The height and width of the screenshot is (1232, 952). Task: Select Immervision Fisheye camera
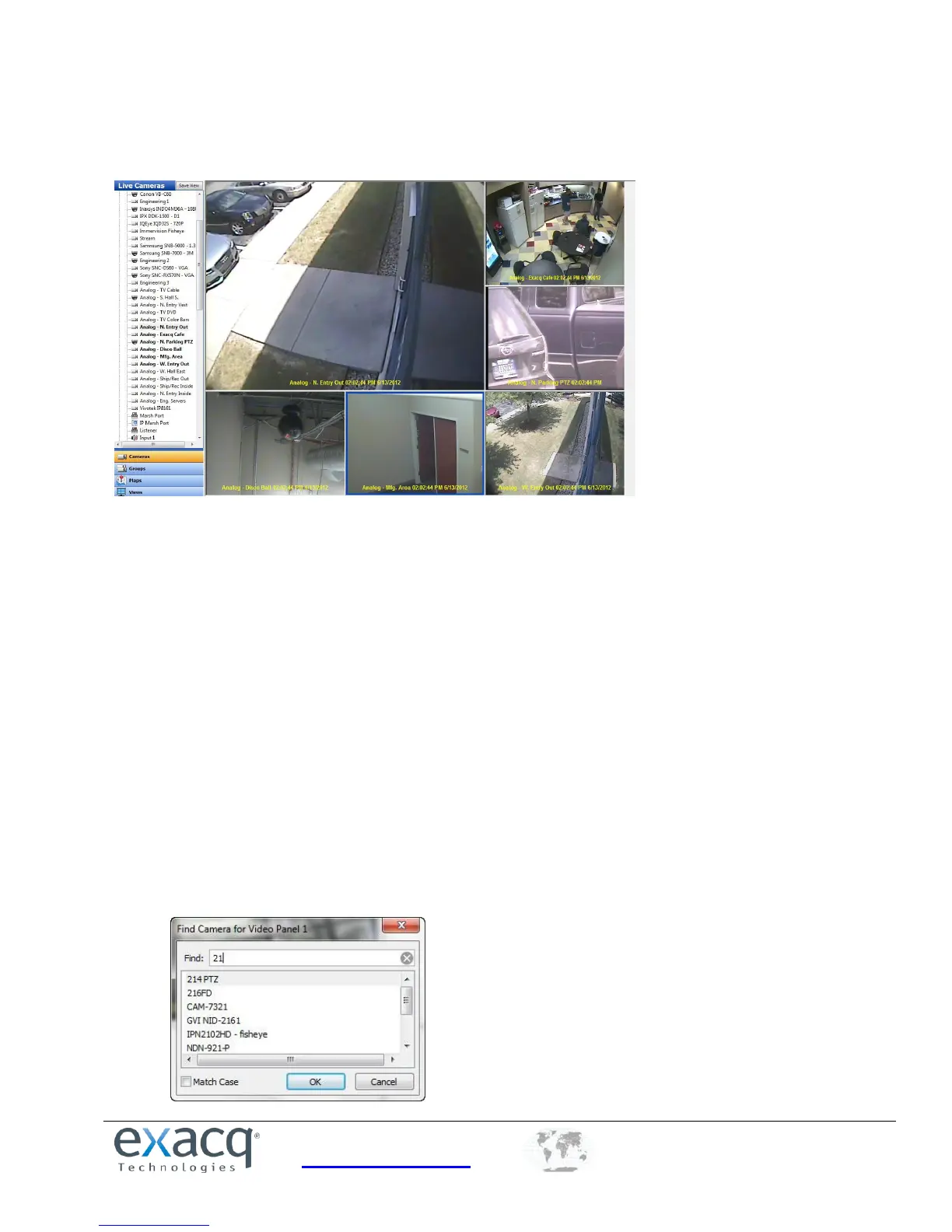click(162, 231)
